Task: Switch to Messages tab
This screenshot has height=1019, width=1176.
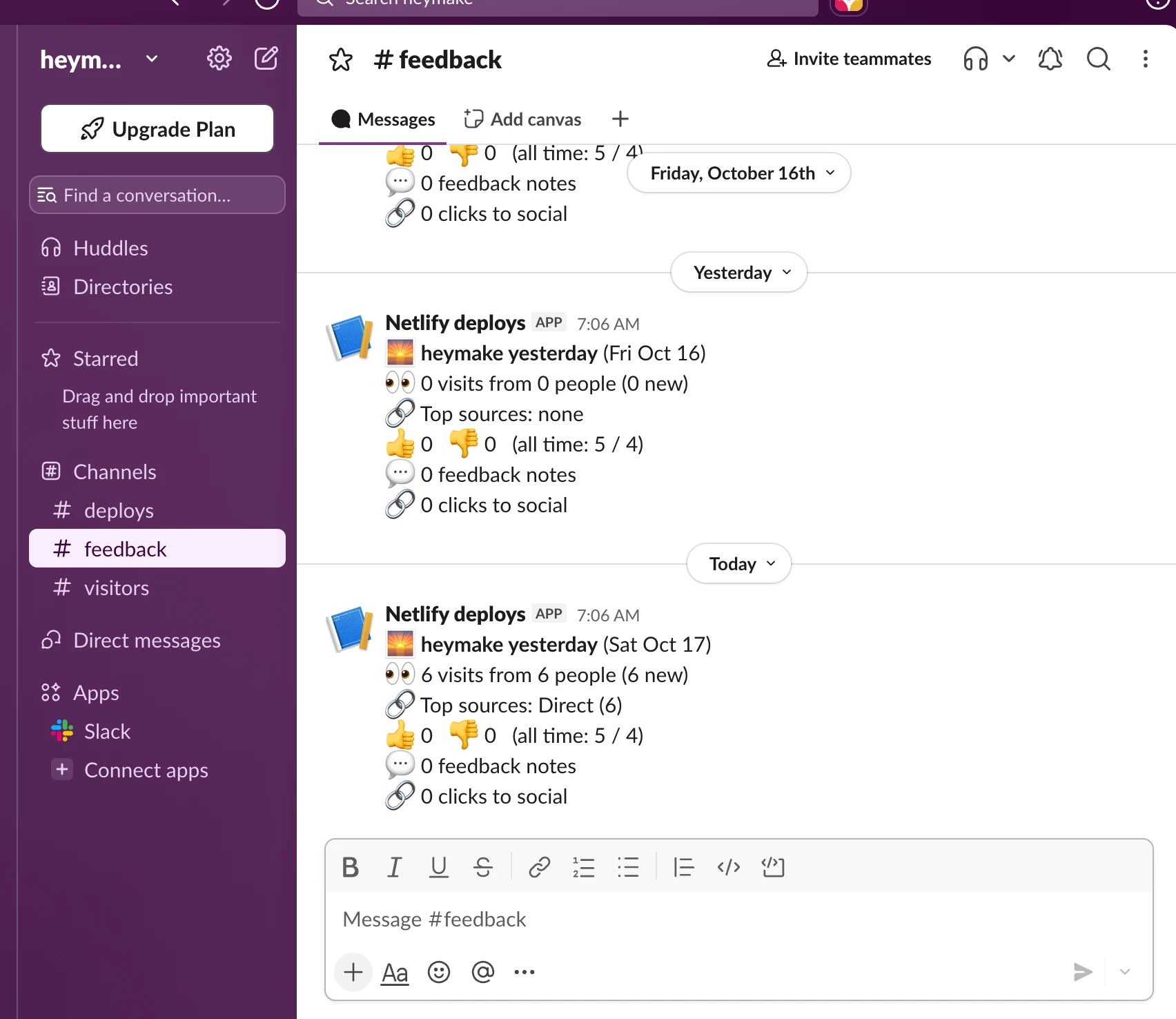Action: click(383, 119)
